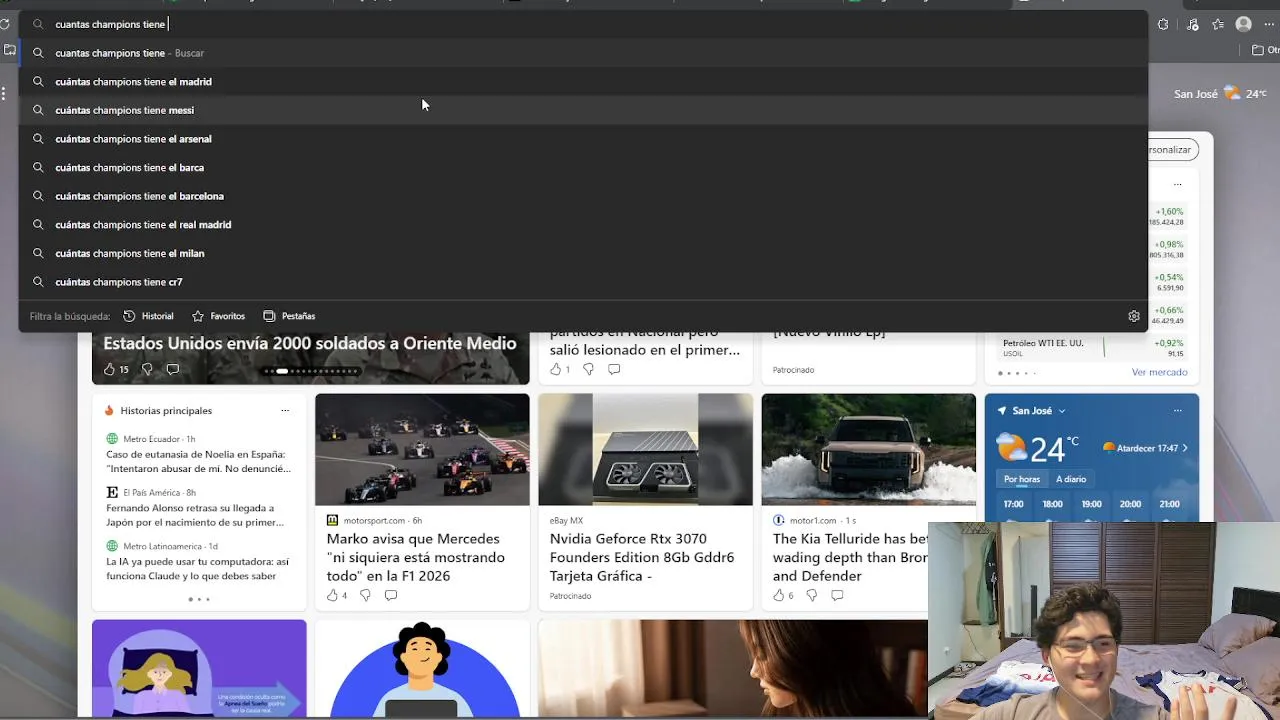The image size is (1280, 720).
Task: Select the suggestion 'cuántas champions tiene el real madrid'
Action: [583, 225]
